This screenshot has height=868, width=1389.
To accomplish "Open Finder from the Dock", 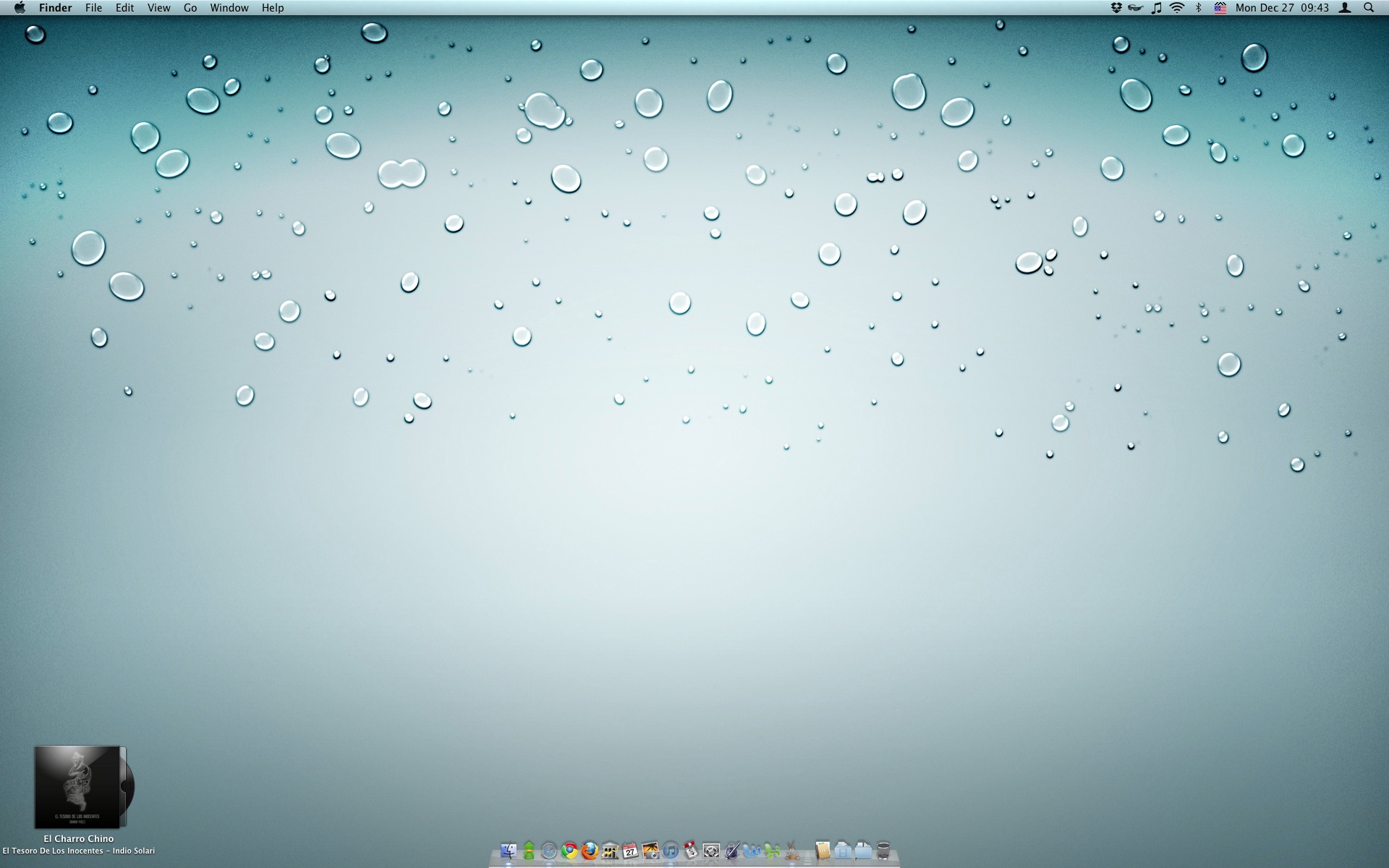I will [509, 851].
